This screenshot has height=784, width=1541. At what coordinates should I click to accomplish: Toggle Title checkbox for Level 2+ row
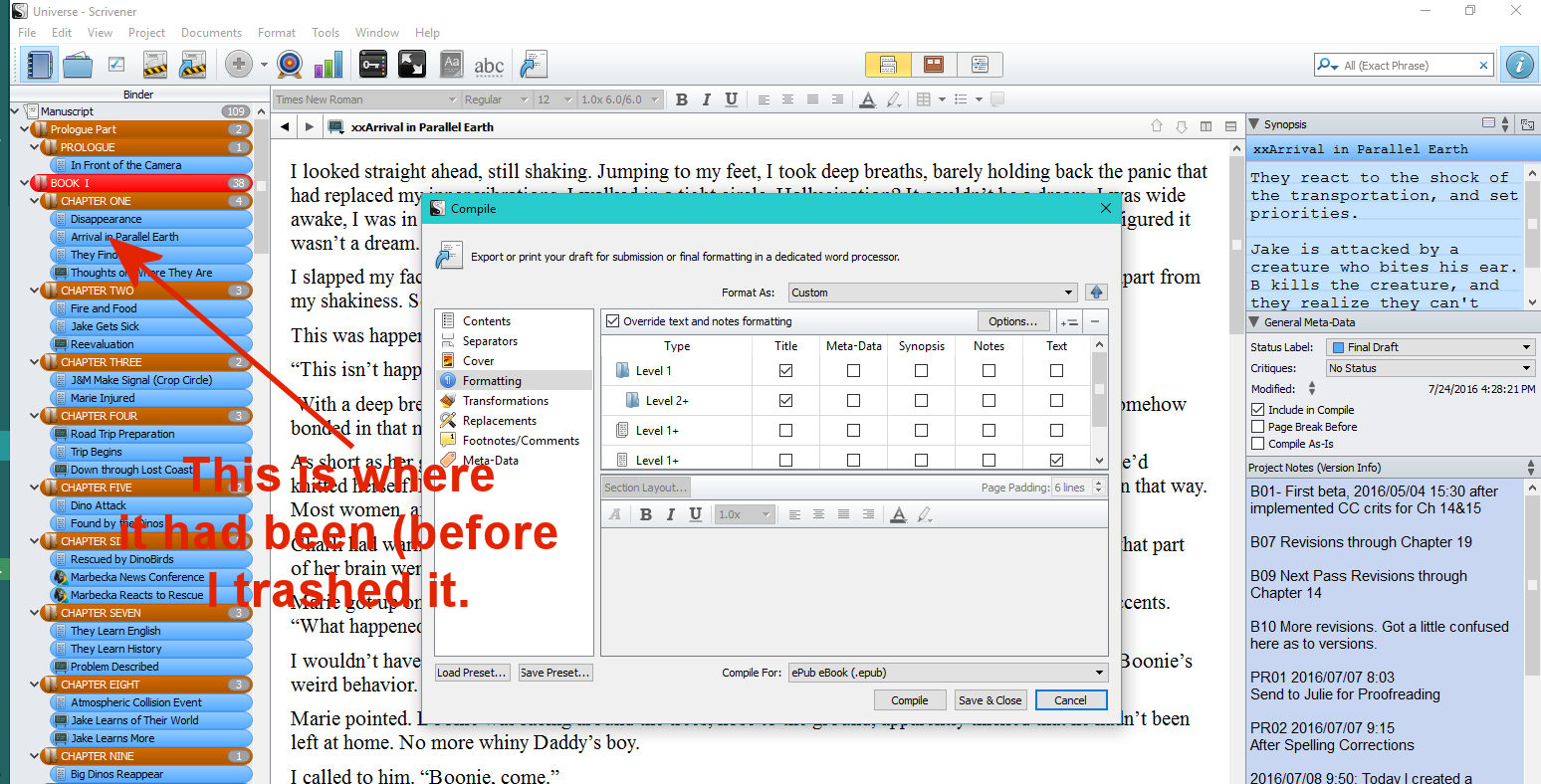pos(786,400)
